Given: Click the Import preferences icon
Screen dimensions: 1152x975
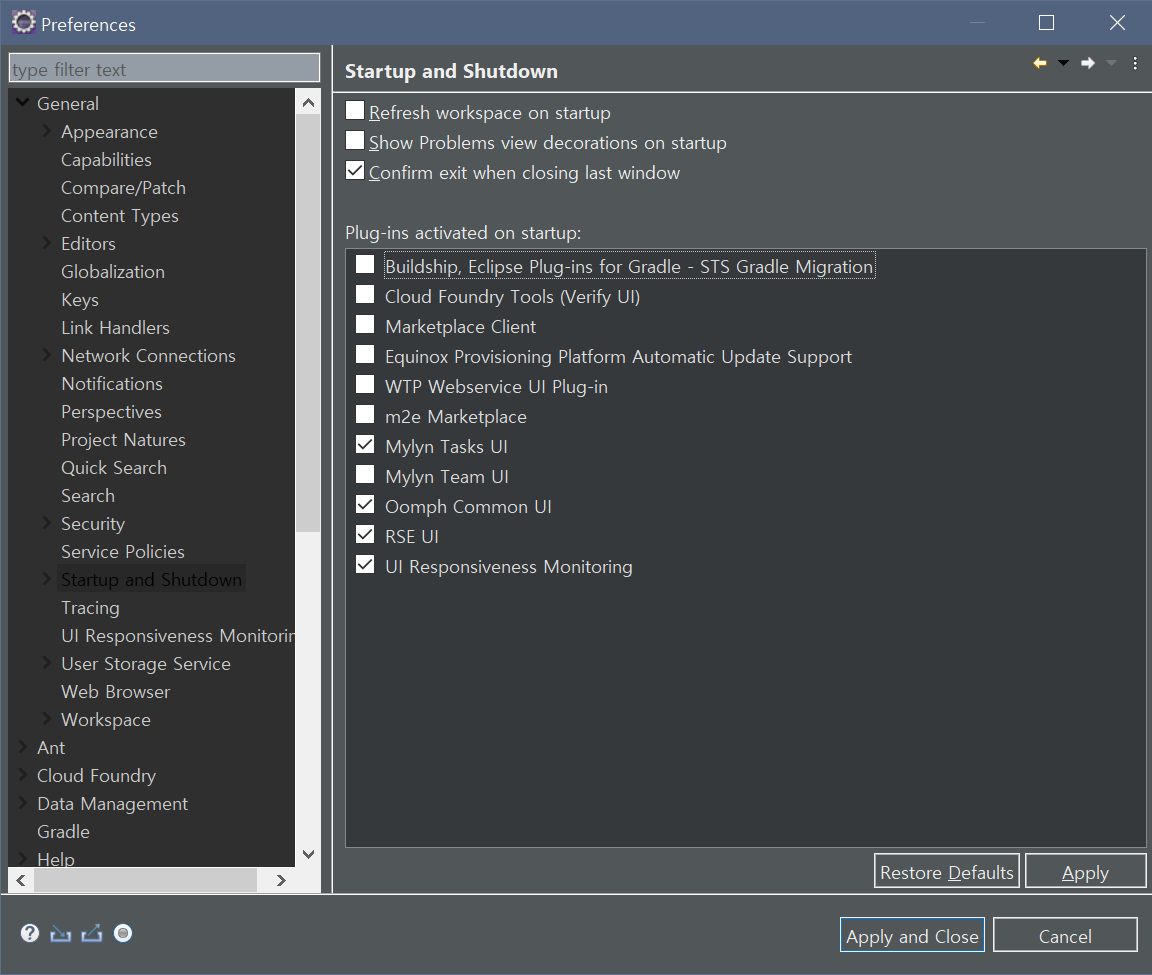Looking at the screenshot, I should (x=60, y=933).
